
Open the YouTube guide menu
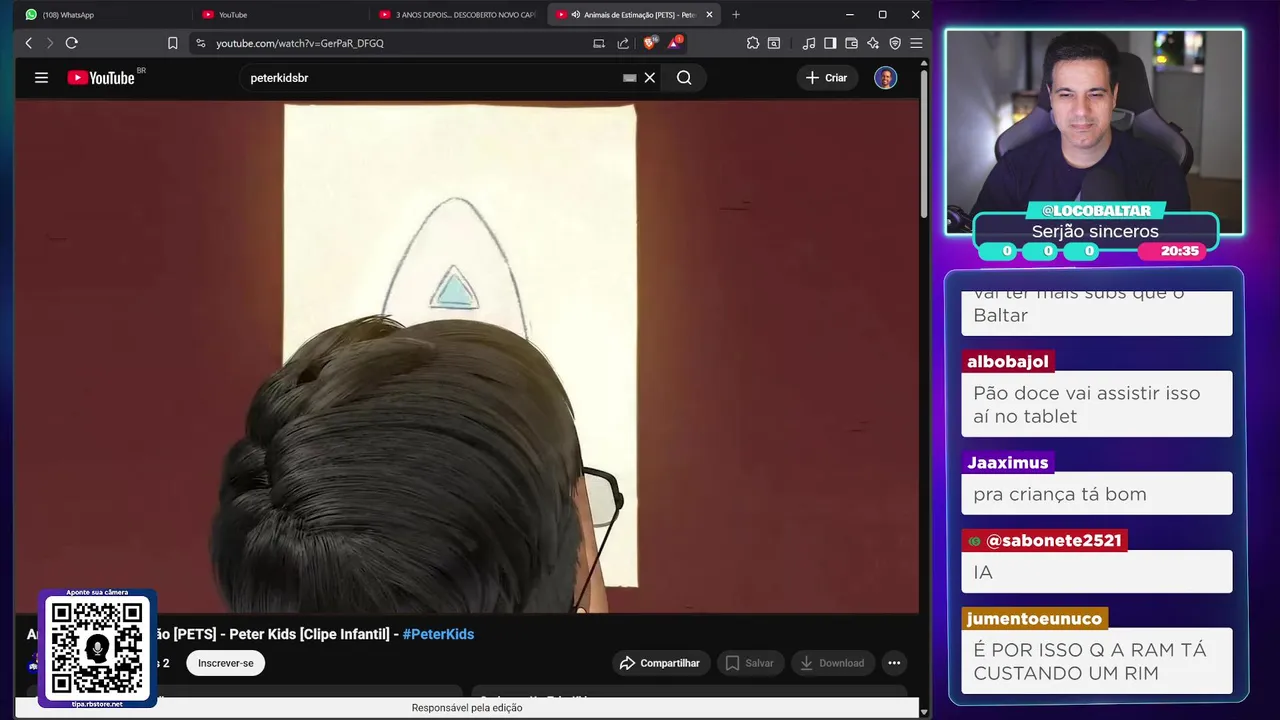point(41,77)
